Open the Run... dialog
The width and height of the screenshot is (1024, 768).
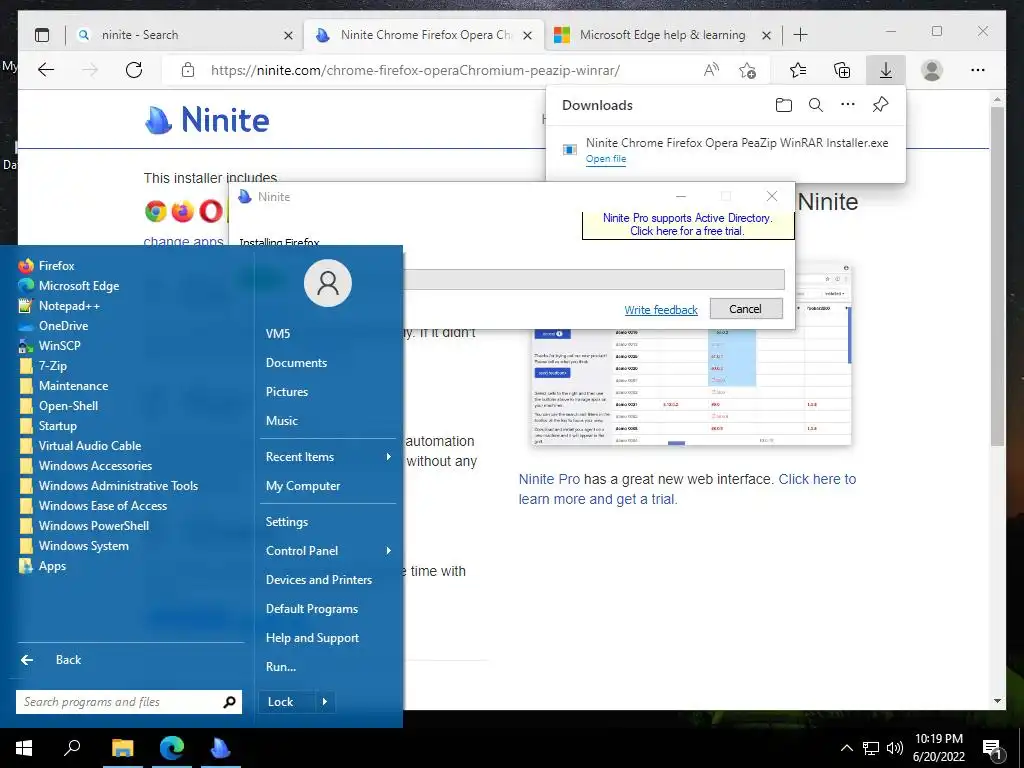tap(281, 667)
